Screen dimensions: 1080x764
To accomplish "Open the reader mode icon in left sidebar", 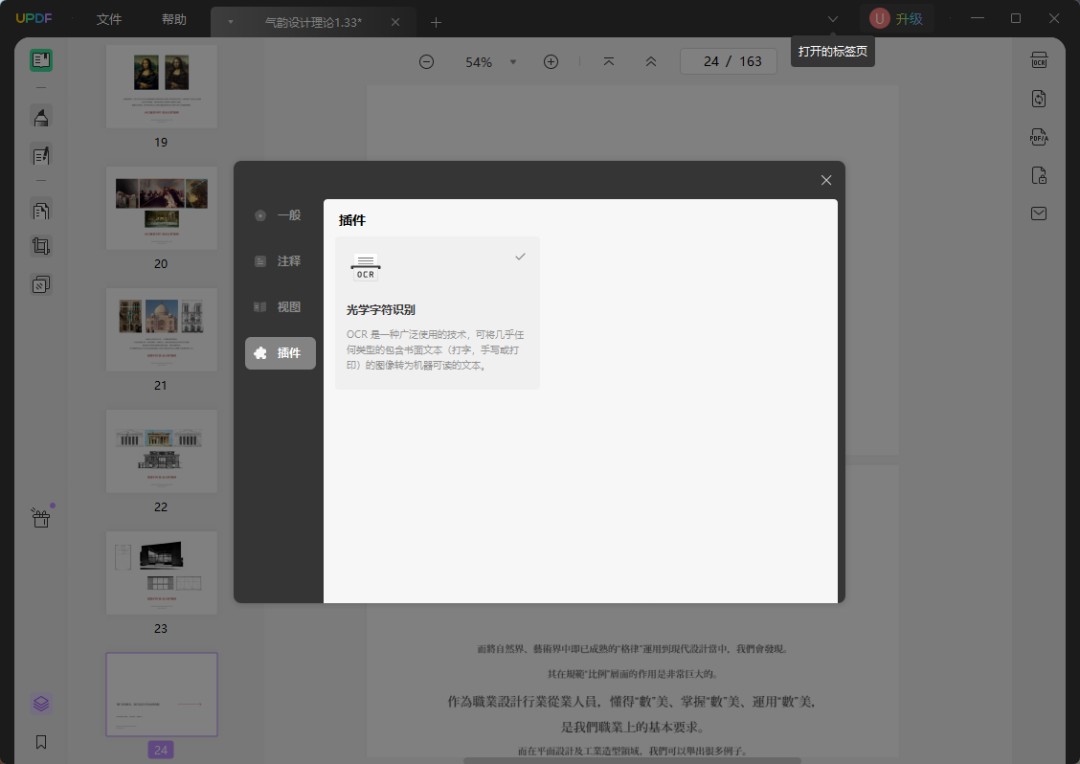I will [x=41, y=60].
